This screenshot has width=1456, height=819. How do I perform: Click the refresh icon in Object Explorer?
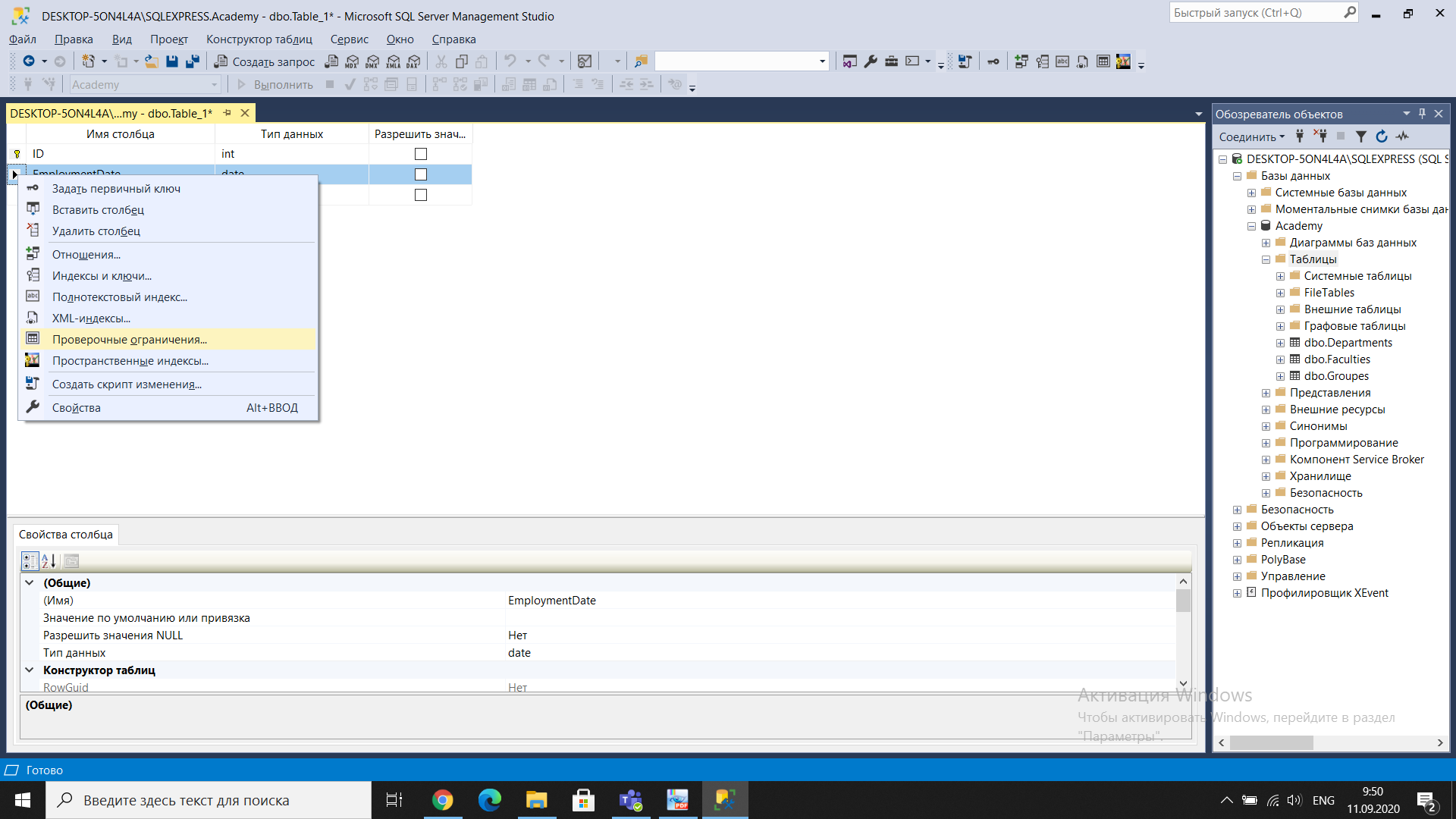1382,136
